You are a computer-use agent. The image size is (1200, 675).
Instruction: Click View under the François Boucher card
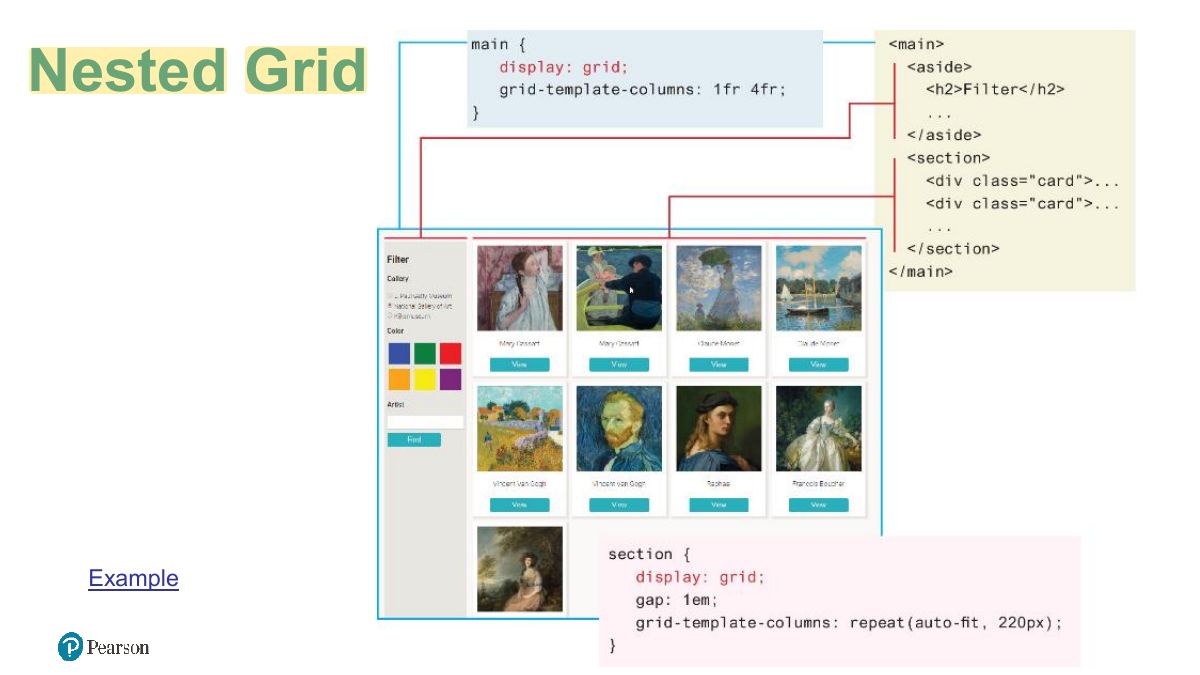[818, 505]
